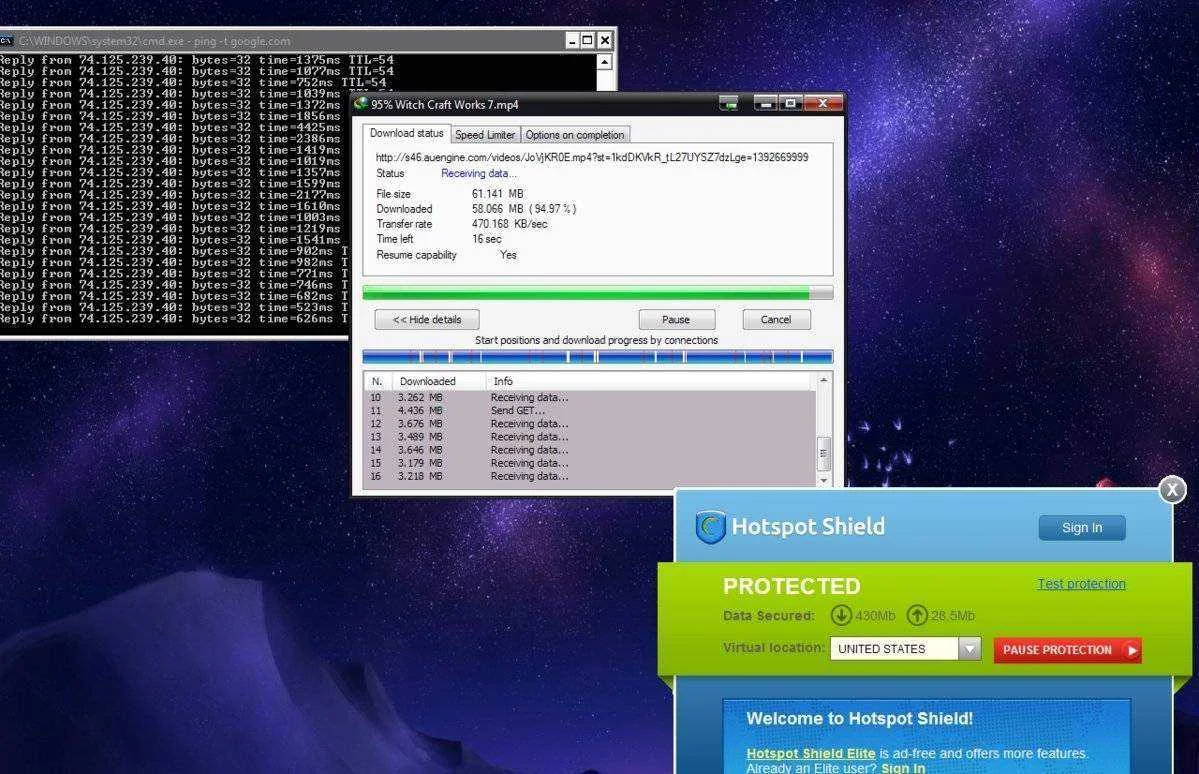Screen dimensions: 1199x774
Task: Pause the Witch Craft Works download
Action: [x=677, y=320]
